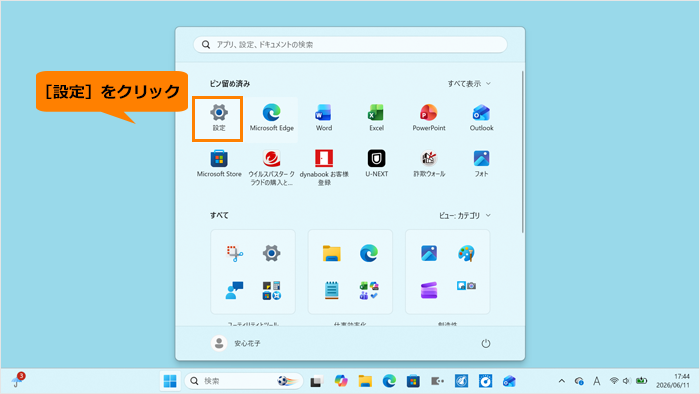Open Excel from the pinned apps

(x=376, y=118)
